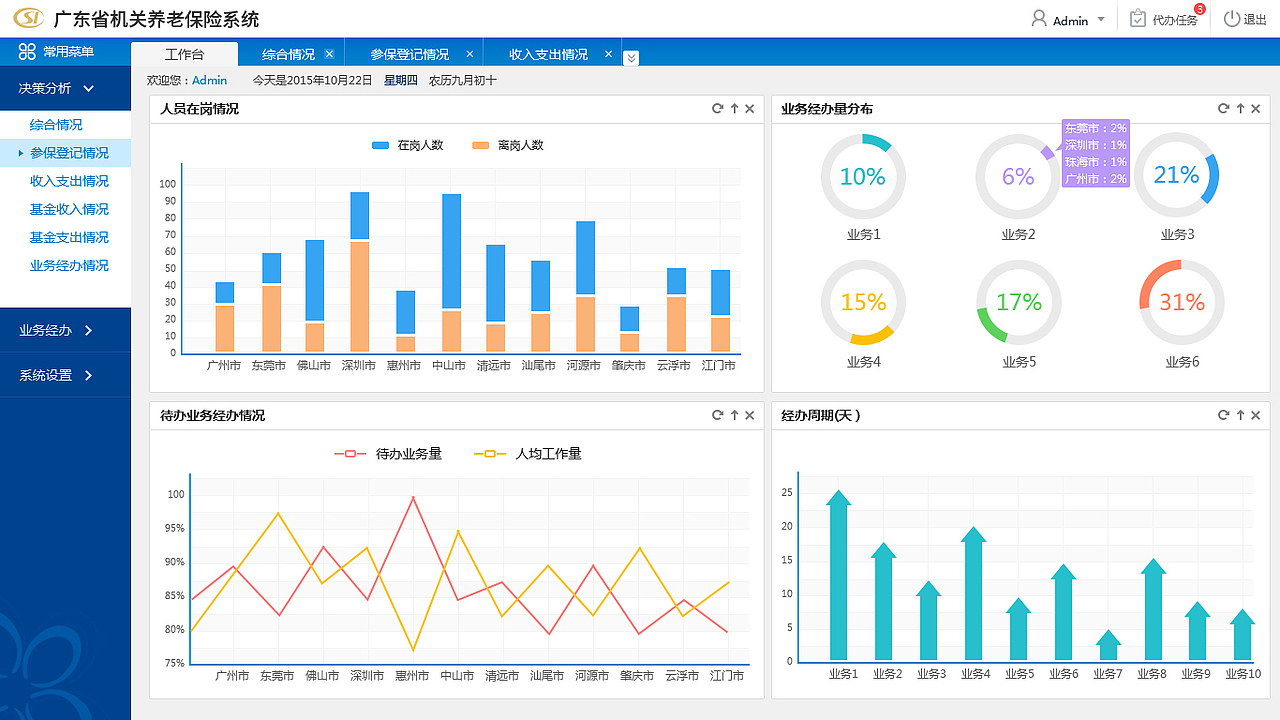The image size is (1280, 720).
Task: Click the 今天是2015年10月22日 date text
Action: (312, 80)
